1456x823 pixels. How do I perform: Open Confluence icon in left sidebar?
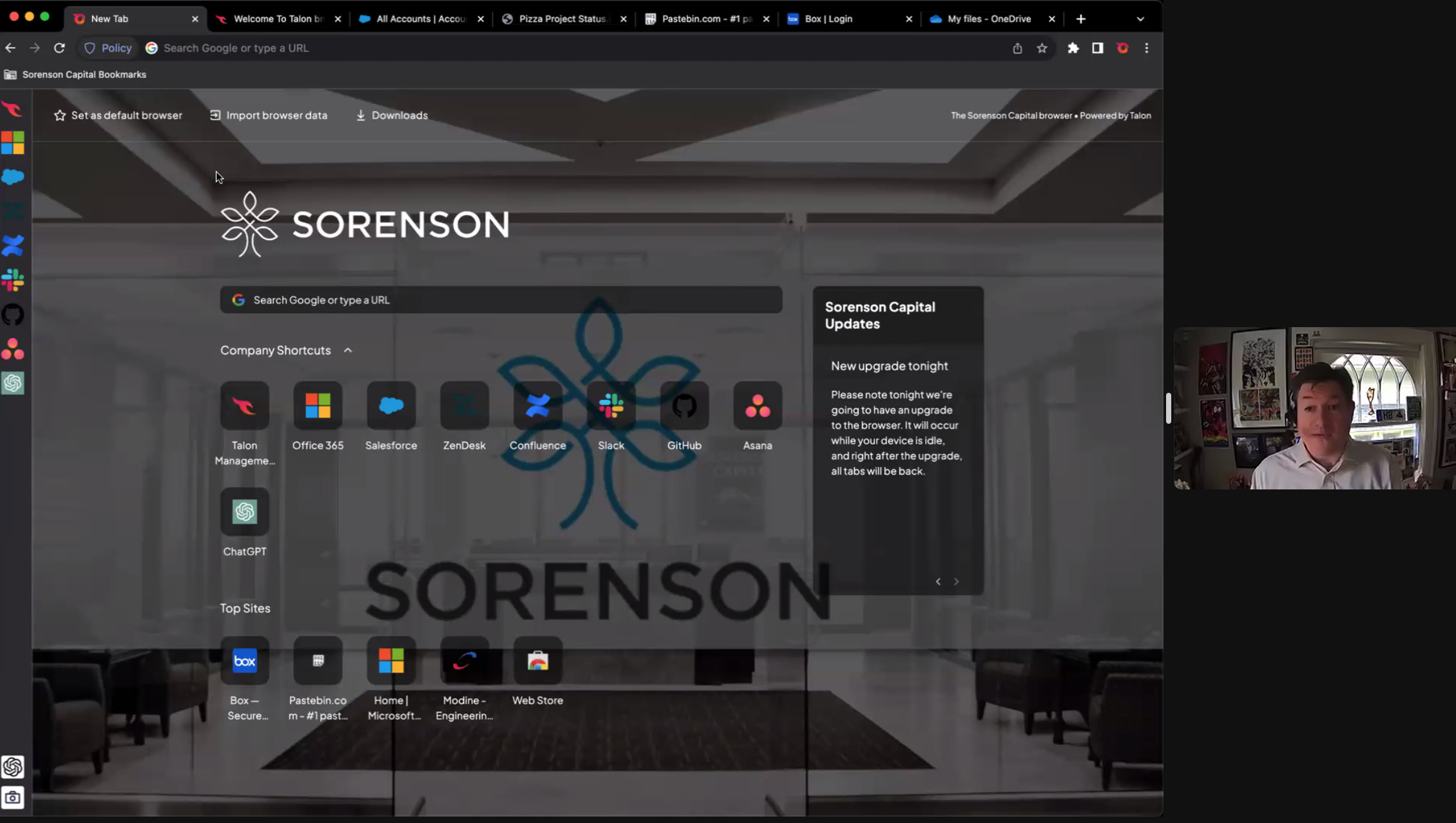(12, 245)
